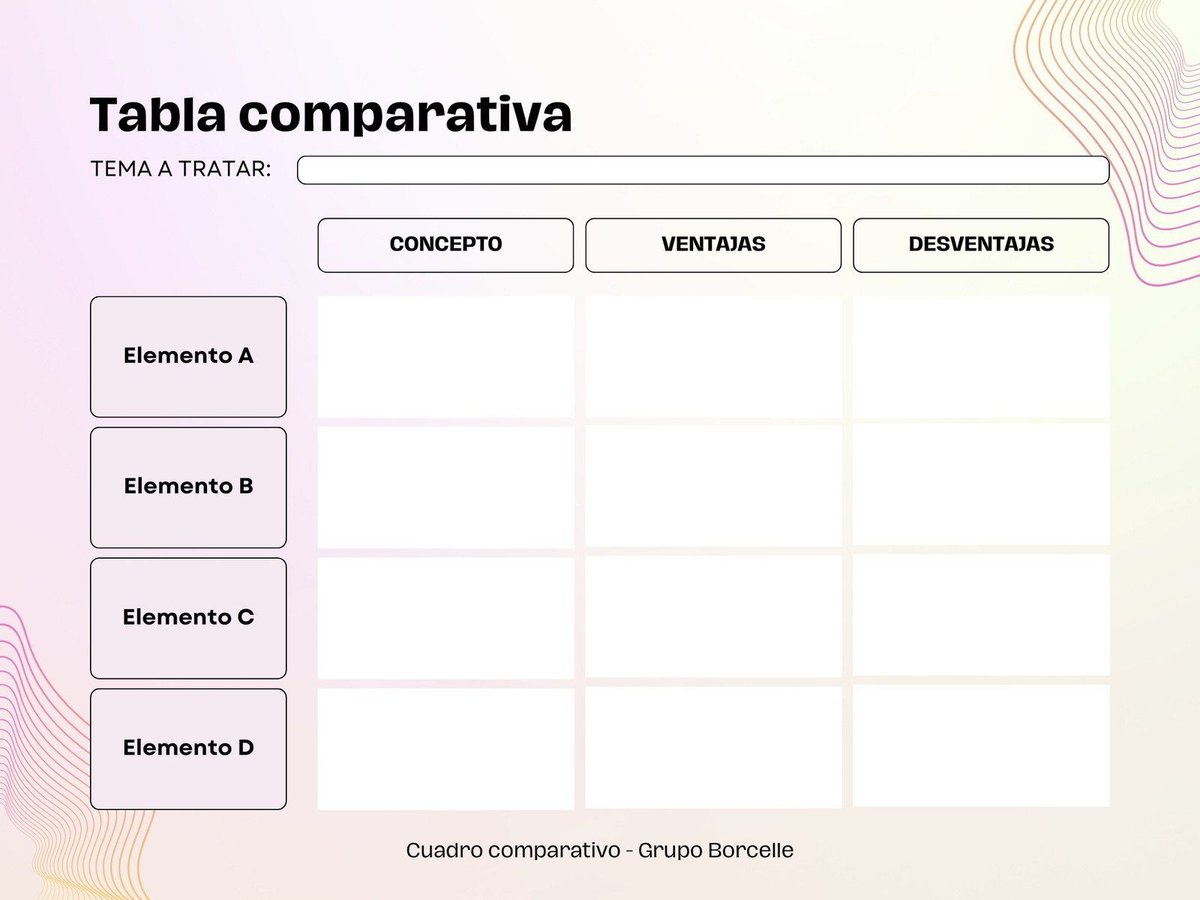Click the Ventajas cell for Elemento C
The image size is (1200, 900).
tap(713, 617)
